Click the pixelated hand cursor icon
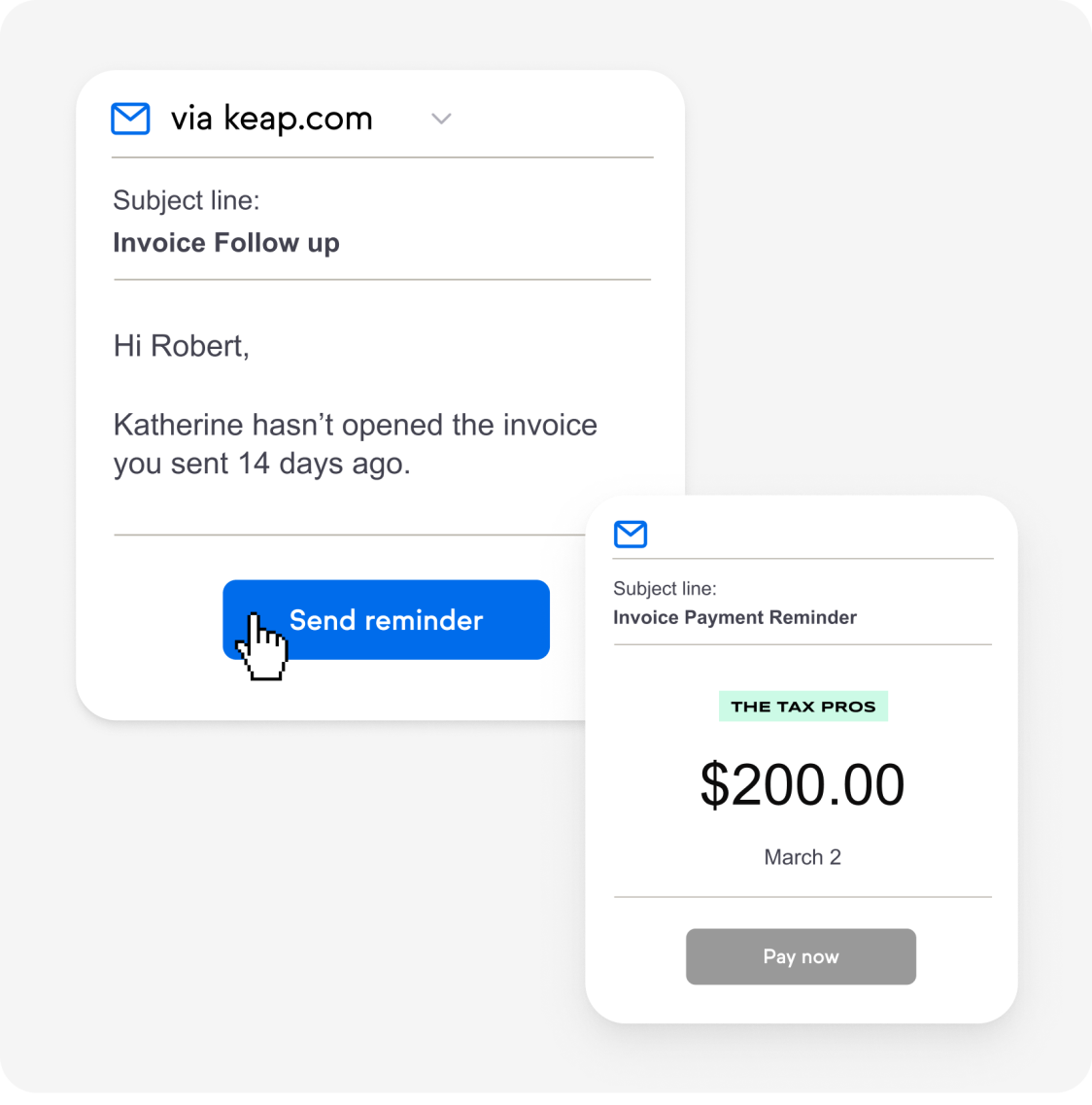 pyautogui.click(x=261, y=645)
